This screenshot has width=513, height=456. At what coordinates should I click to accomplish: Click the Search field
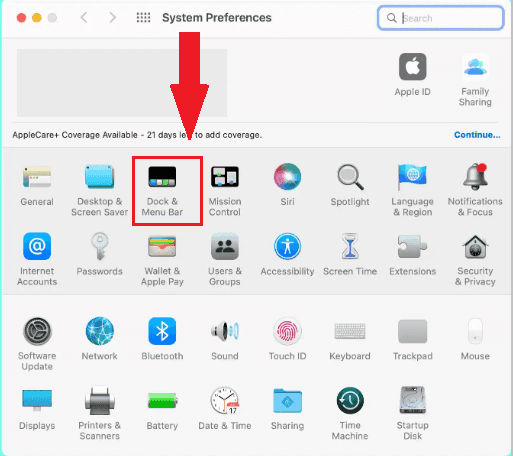tap(440, 18)
